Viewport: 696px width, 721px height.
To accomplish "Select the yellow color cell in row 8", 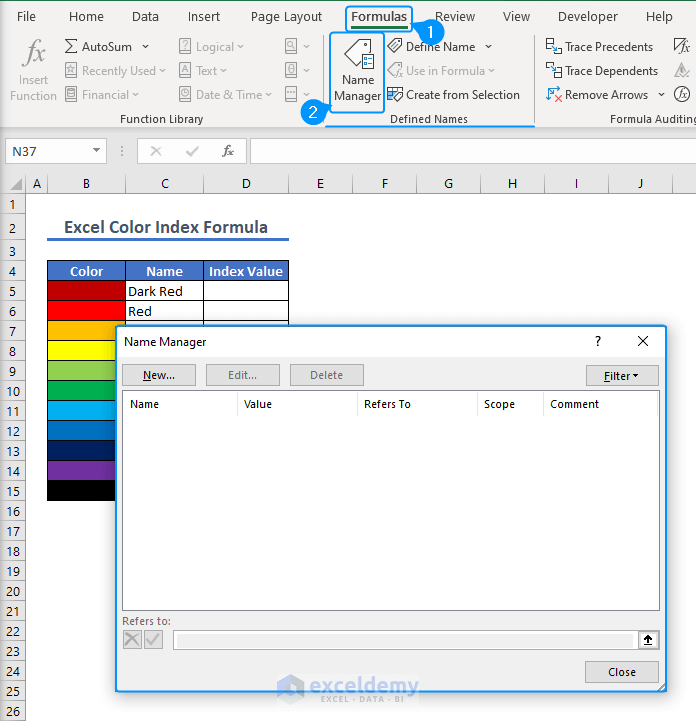I will tap(82, 351).
